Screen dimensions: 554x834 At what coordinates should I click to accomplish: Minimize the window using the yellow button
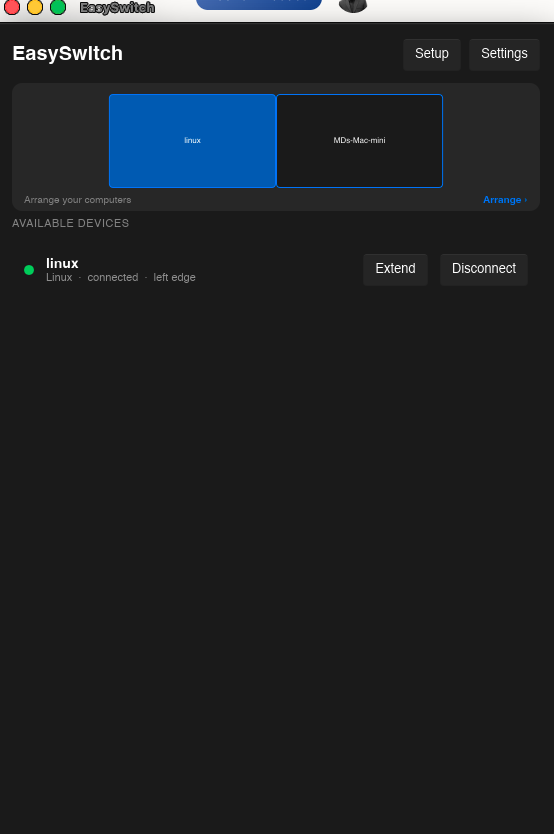[x=35, y=7]
